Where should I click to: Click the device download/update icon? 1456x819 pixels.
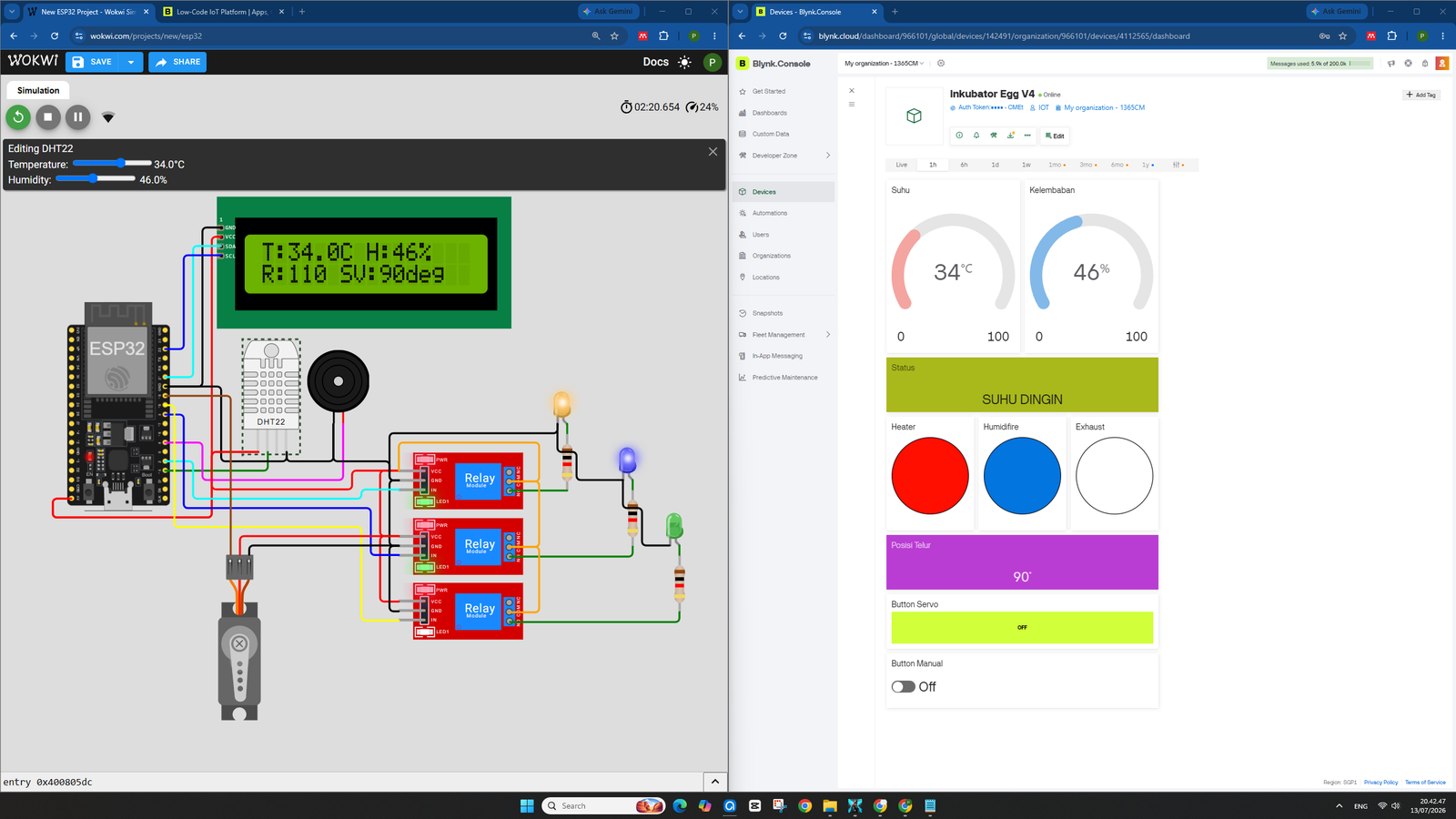(x=1011, y=136)
